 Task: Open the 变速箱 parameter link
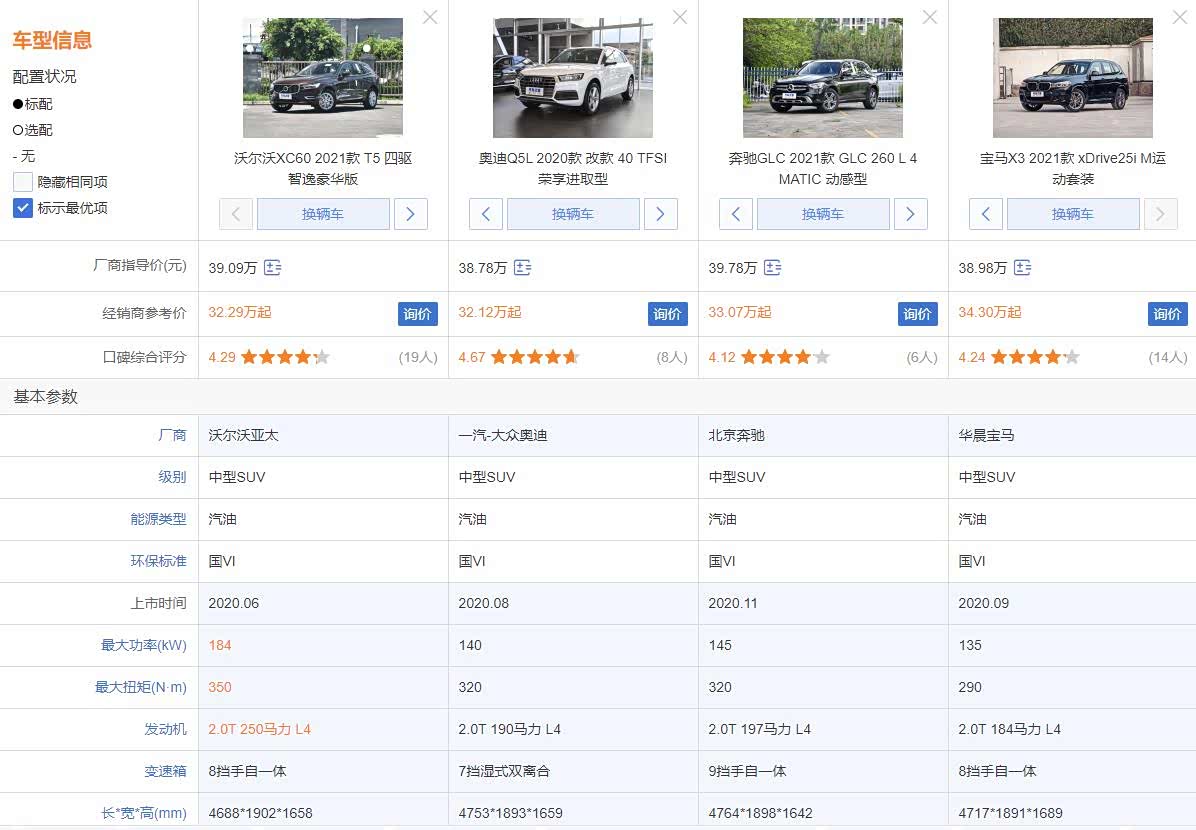(165, 771)
